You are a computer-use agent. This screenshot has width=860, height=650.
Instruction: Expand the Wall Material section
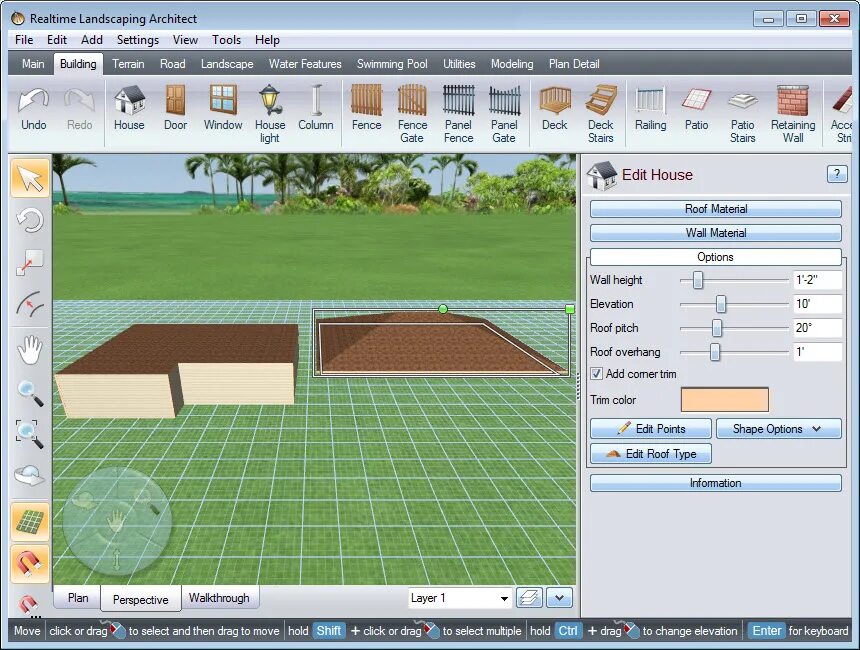point(716,233)
